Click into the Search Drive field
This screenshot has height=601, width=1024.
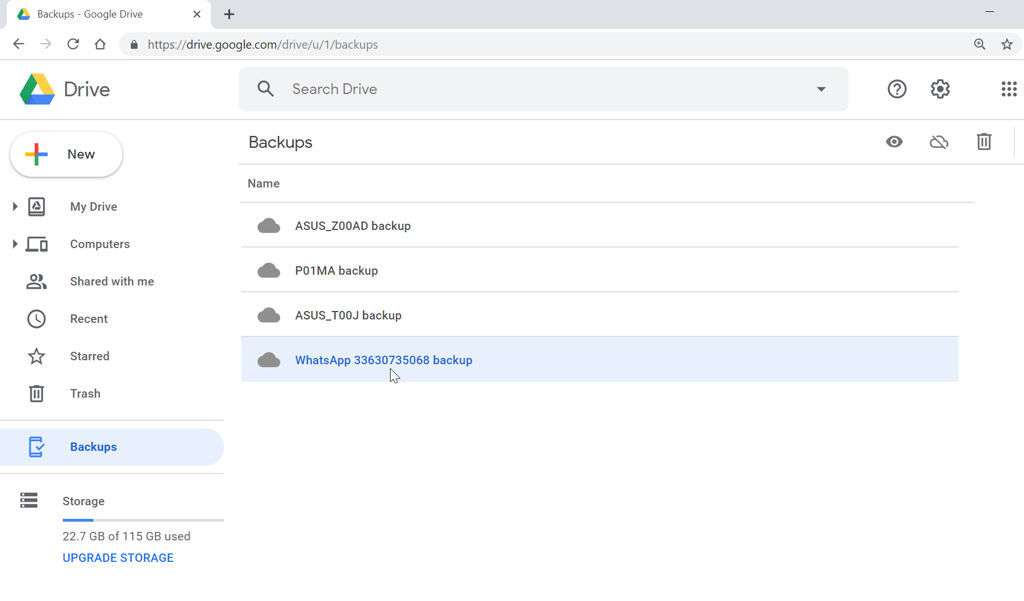click(x=543, y=89)
